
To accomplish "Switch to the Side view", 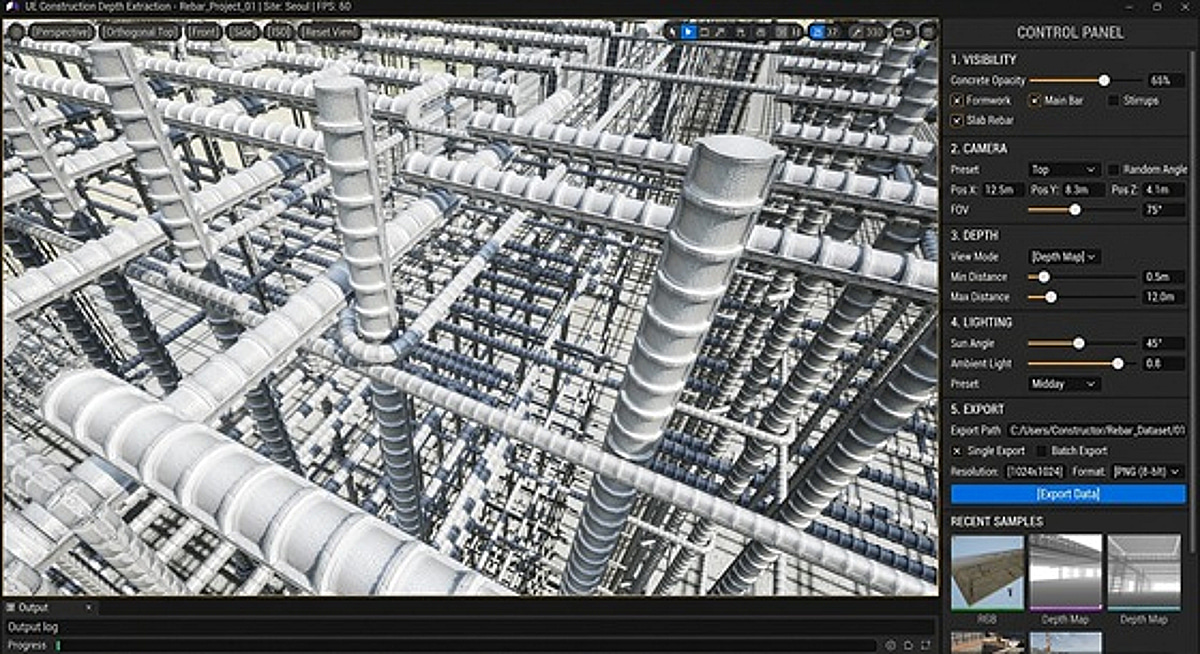I will [243, 32].
